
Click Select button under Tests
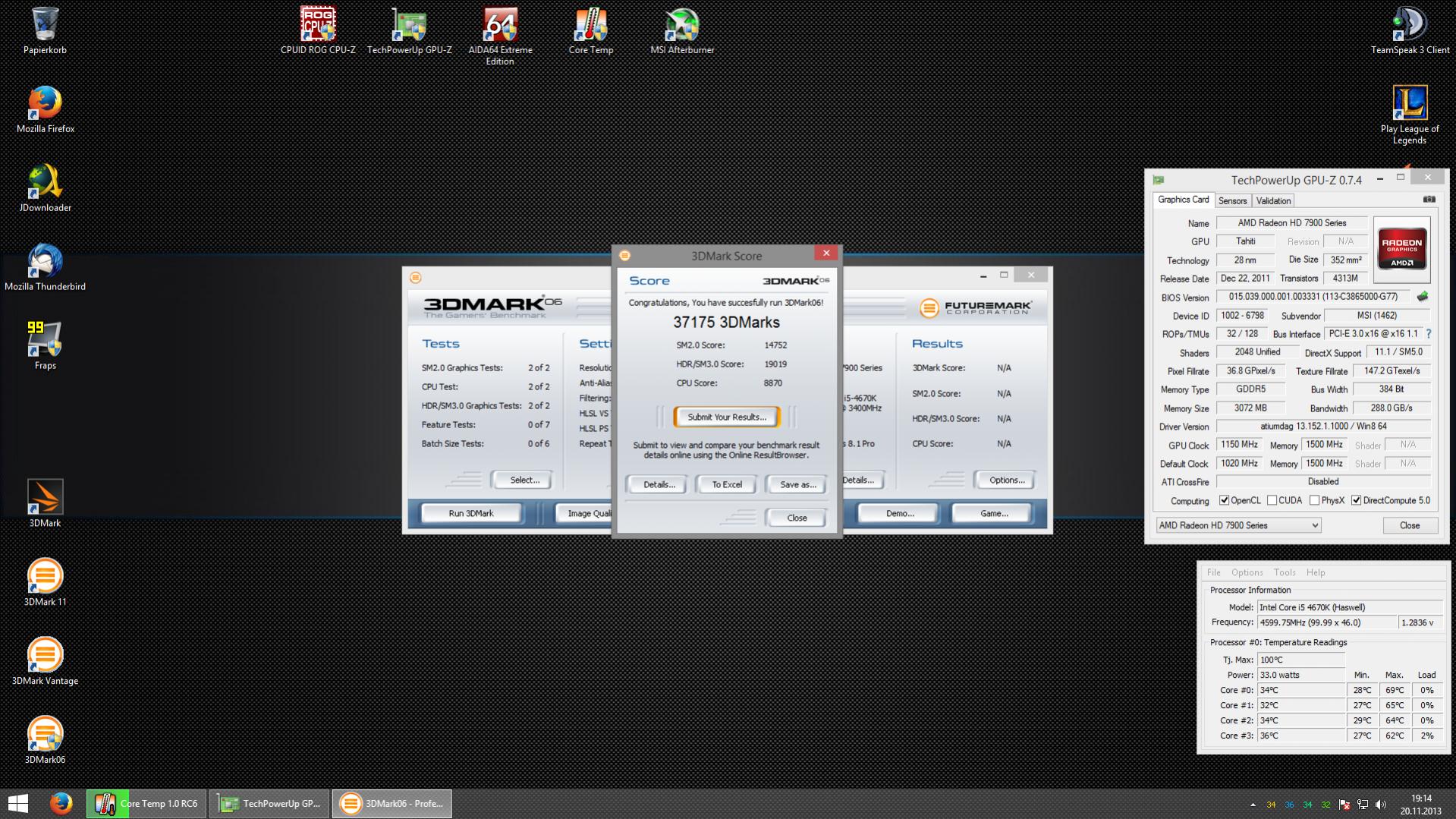(524, 480)
